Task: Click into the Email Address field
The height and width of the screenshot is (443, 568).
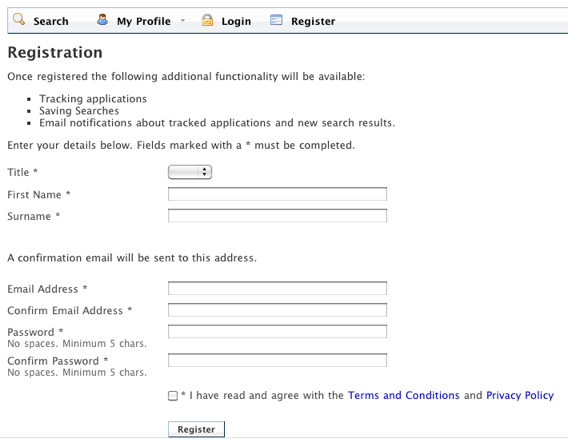Action: coord(277,288)
